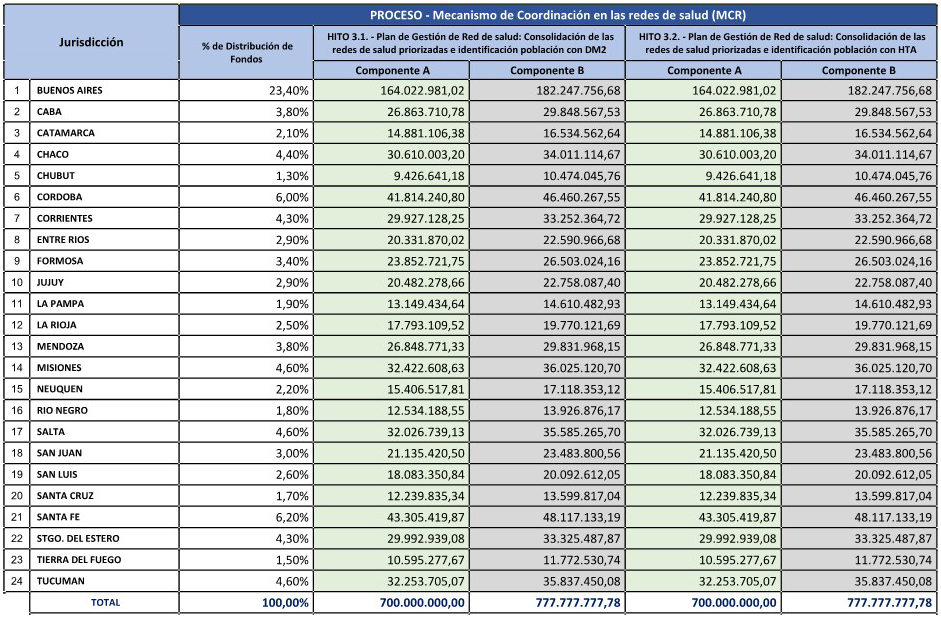Click Componente A header under HITO 3.1
The height and width of the screenshot is (618, 941).
pyautogui.click(x=391, y=71)
